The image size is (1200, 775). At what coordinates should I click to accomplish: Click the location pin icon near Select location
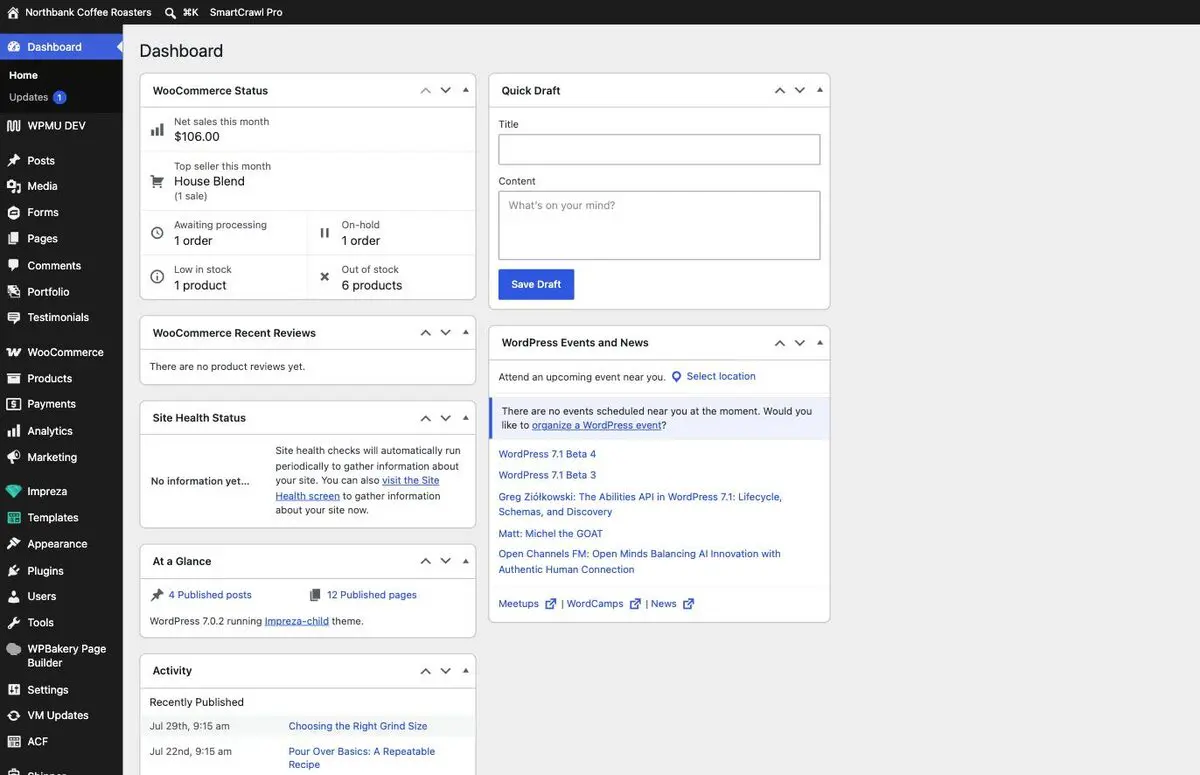676,377
